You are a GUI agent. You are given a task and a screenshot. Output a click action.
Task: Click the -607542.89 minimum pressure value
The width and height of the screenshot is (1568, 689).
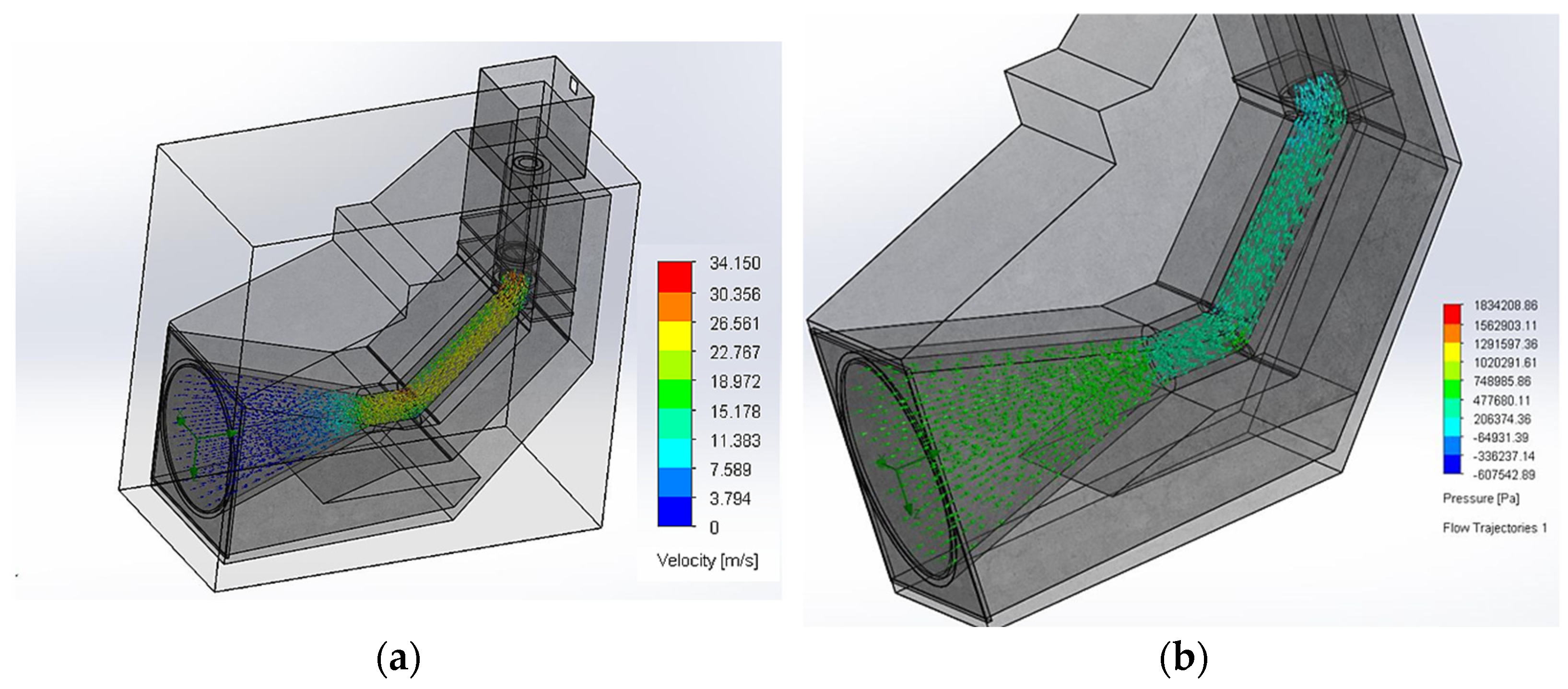coord(1505,475)
